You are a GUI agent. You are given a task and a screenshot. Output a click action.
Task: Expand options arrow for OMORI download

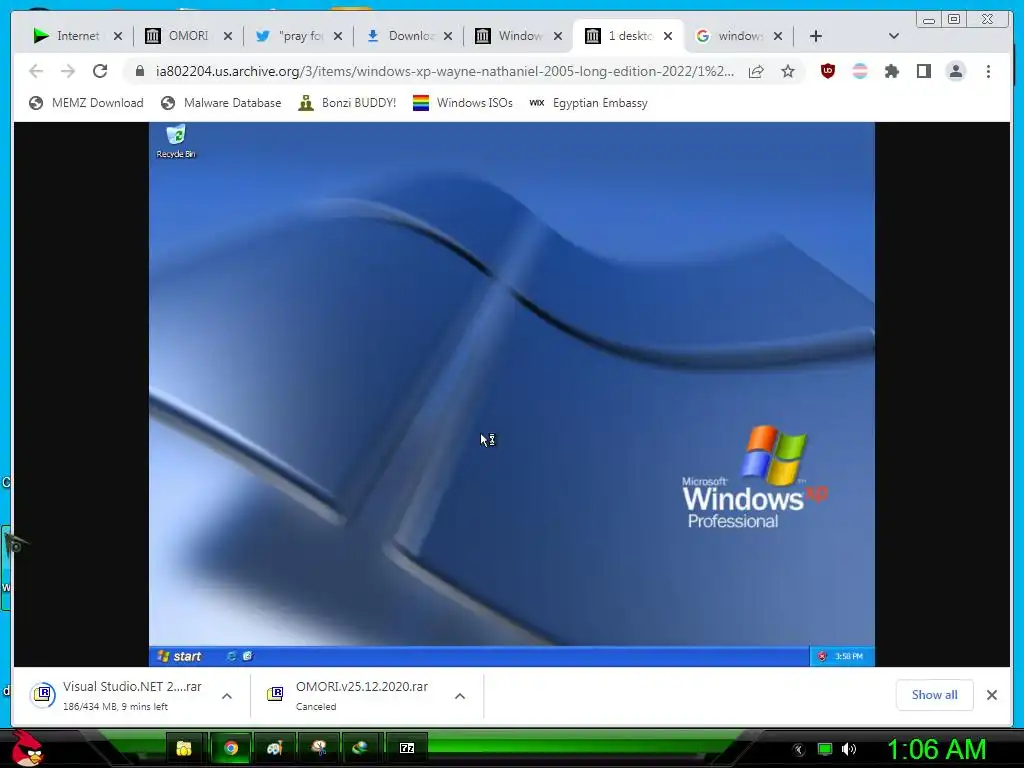(460, 696)
